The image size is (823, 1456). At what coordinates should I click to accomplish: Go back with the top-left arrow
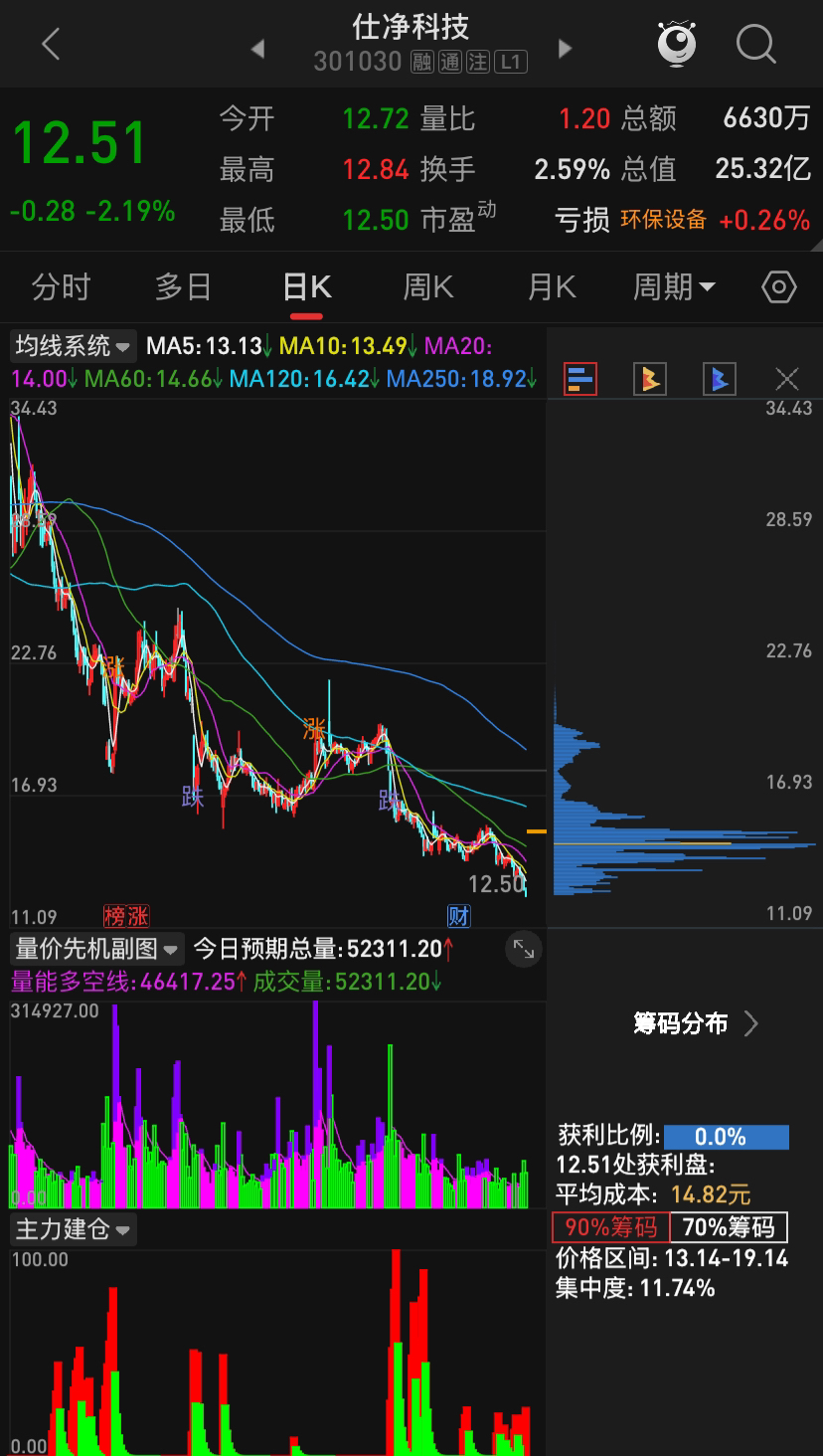51,44
